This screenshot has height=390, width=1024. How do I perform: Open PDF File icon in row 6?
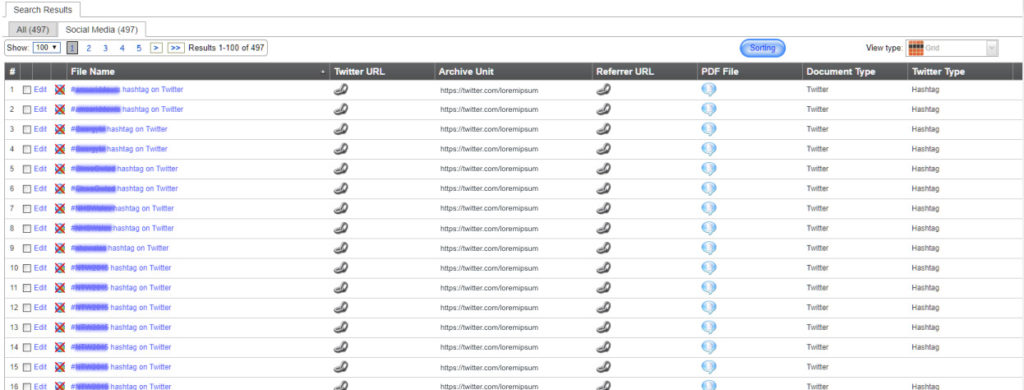click(x=709, y=189)
